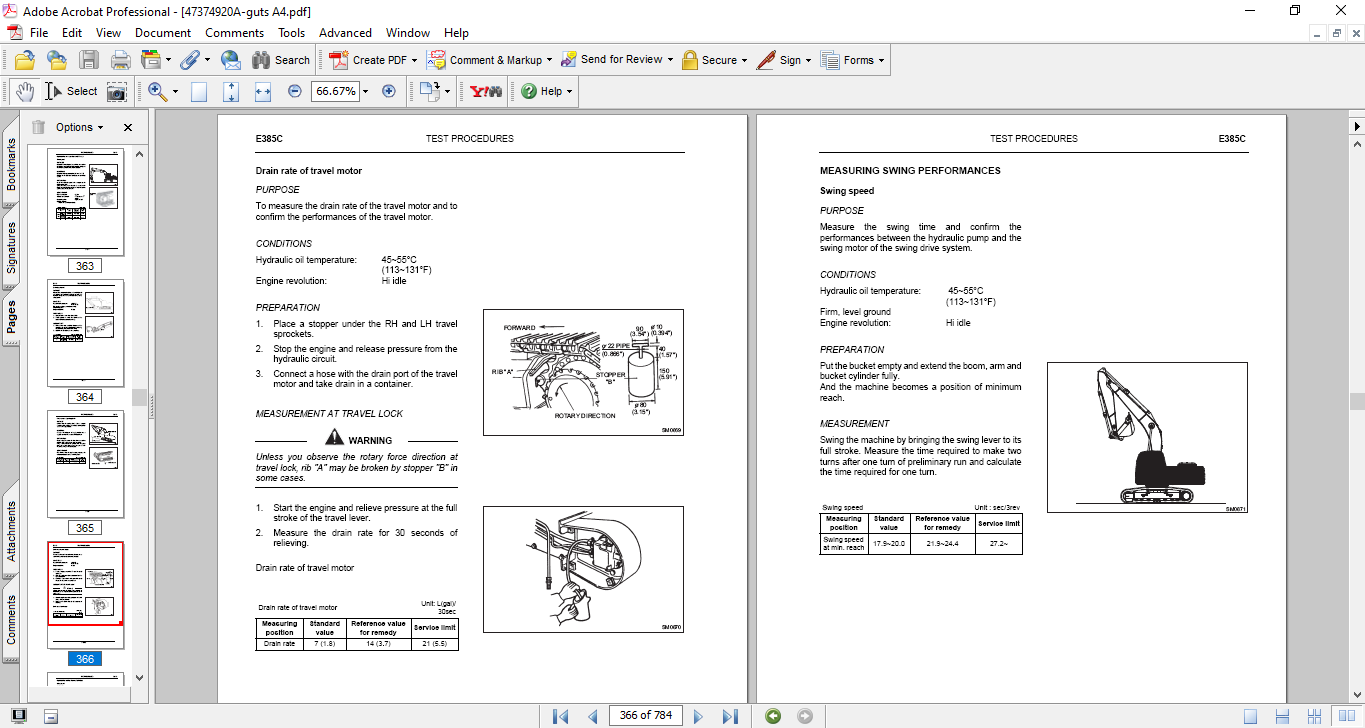
Task: Click the Fit Width icon
Action: [x=263, y=91]
